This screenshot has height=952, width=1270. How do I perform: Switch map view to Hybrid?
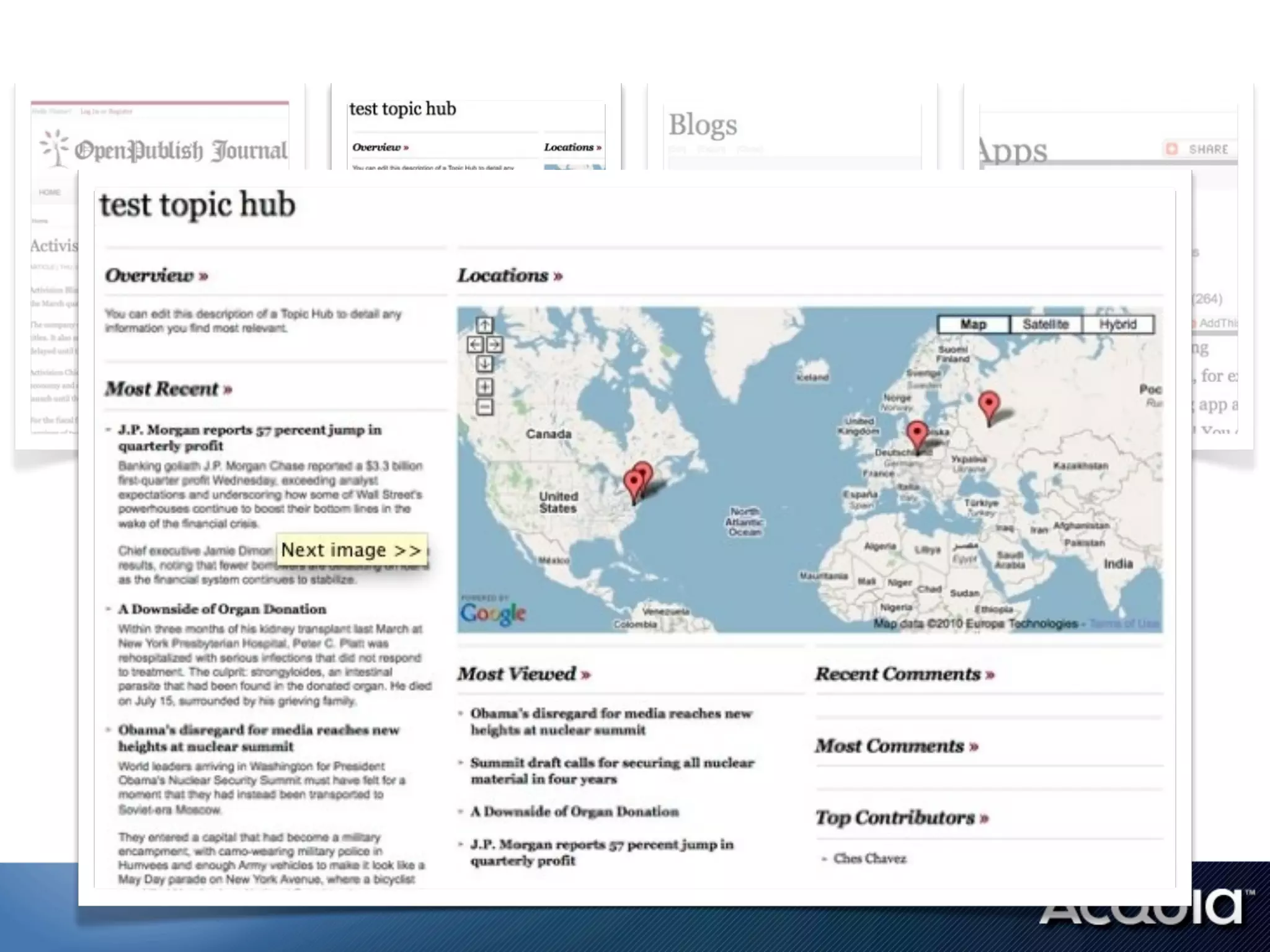1117,324
